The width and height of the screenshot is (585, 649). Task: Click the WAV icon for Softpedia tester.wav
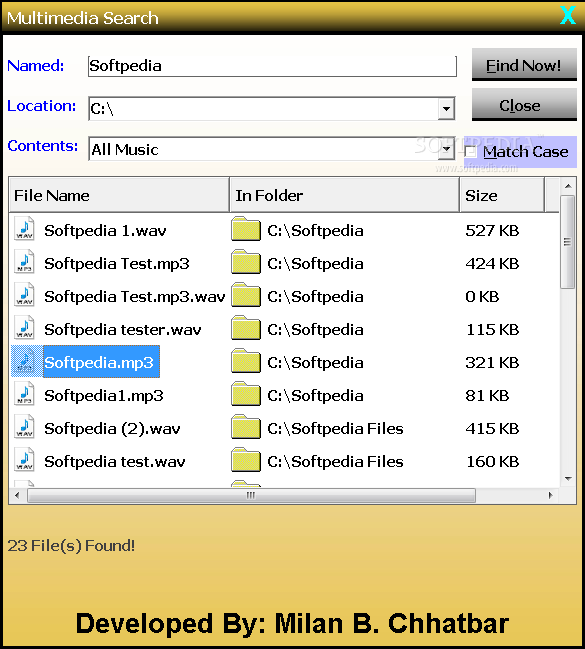(24, 328)
